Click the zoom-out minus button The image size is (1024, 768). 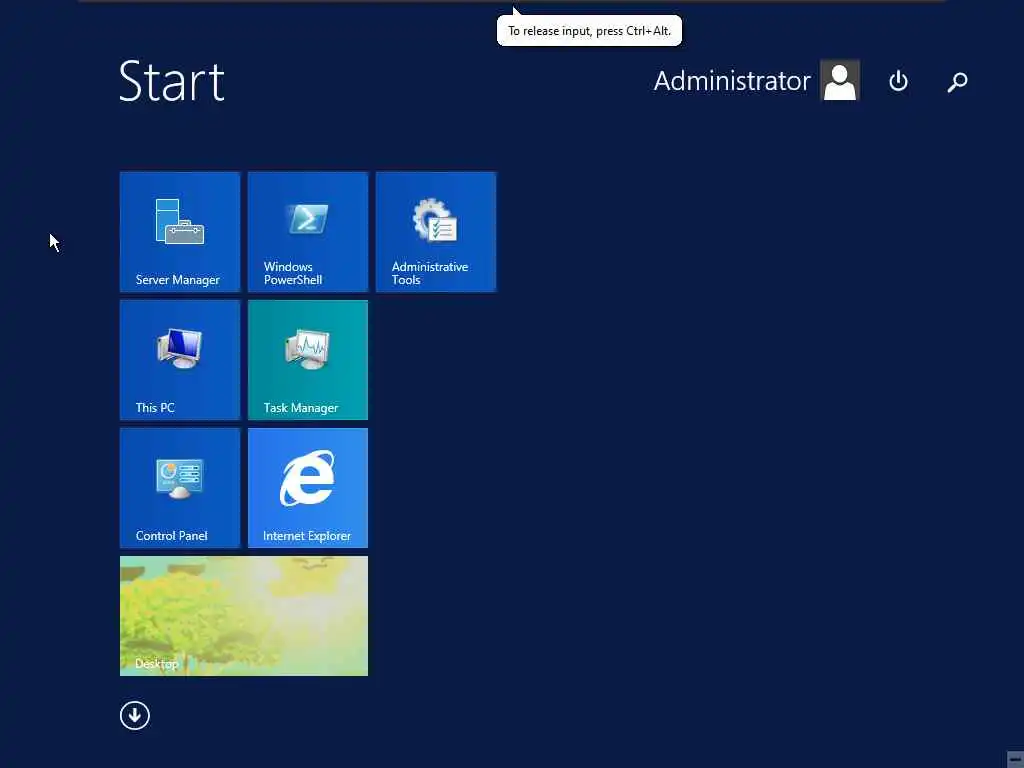[x=1015, y=760]
